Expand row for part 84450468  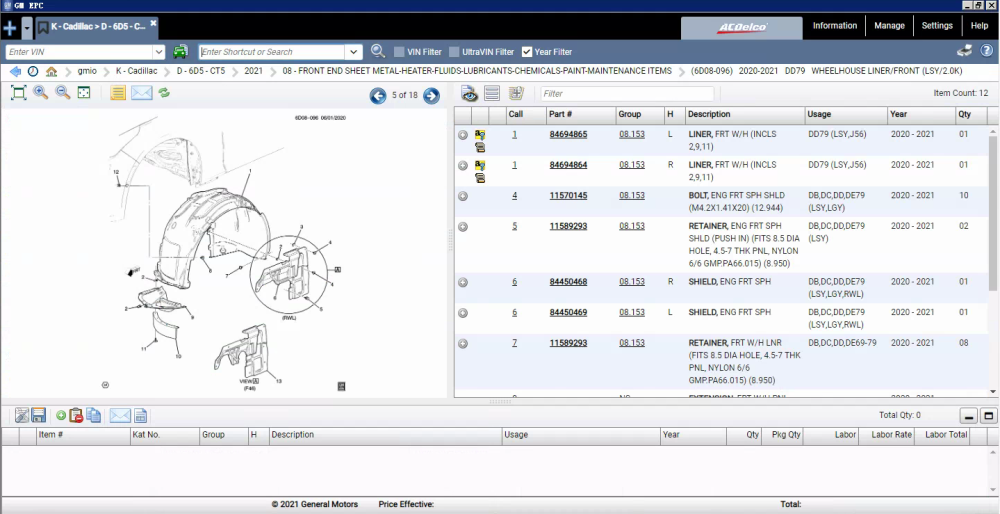pos(463,283)
